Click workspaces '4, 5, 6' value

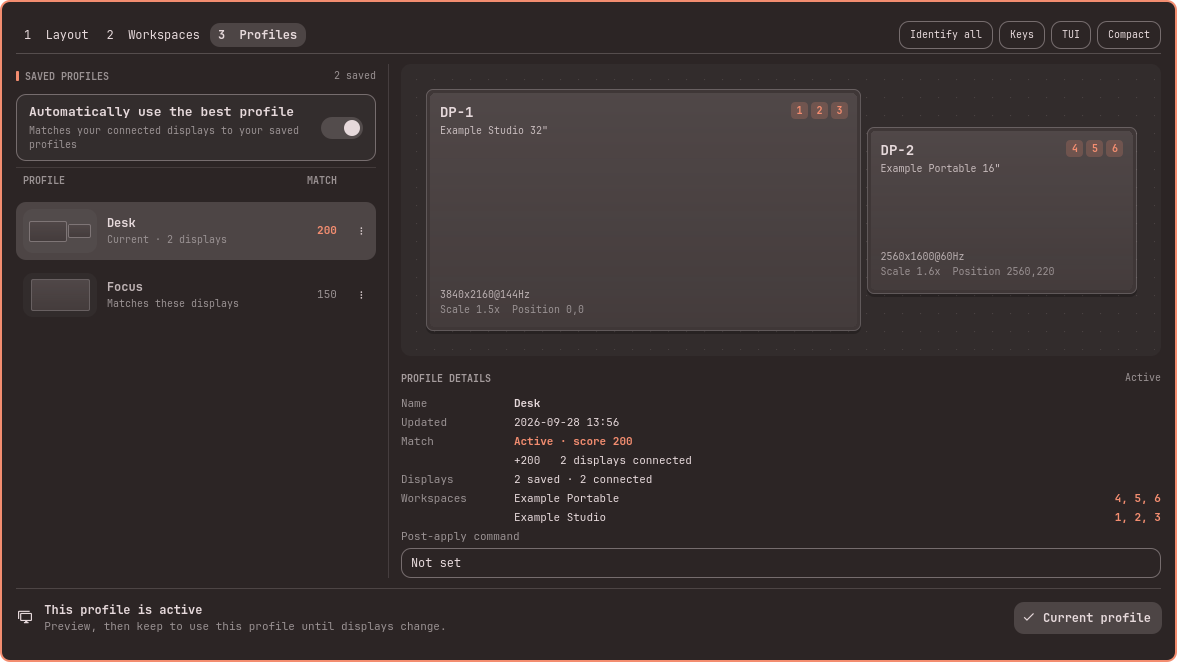click(1137, 498)
